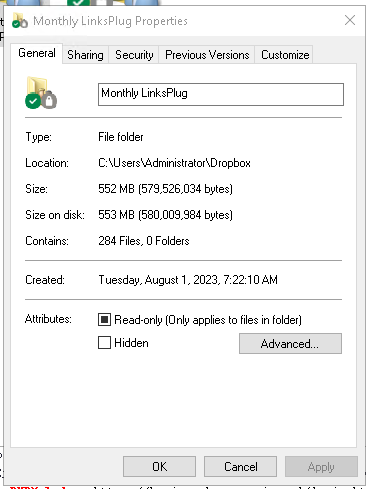Click the folder icon in the title bar
The height and width of the screenshot is (489, 366).
coord(20,21)
